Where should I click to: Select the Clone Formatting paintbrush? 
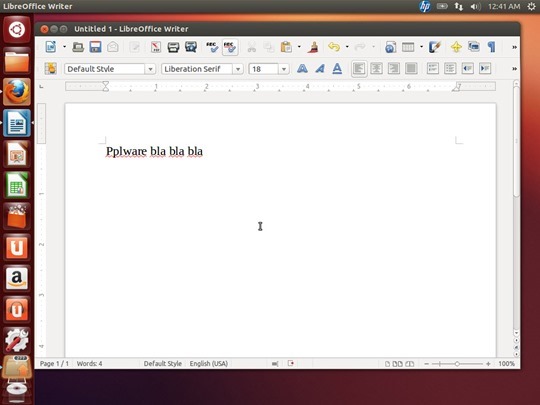tap(313, 47)
